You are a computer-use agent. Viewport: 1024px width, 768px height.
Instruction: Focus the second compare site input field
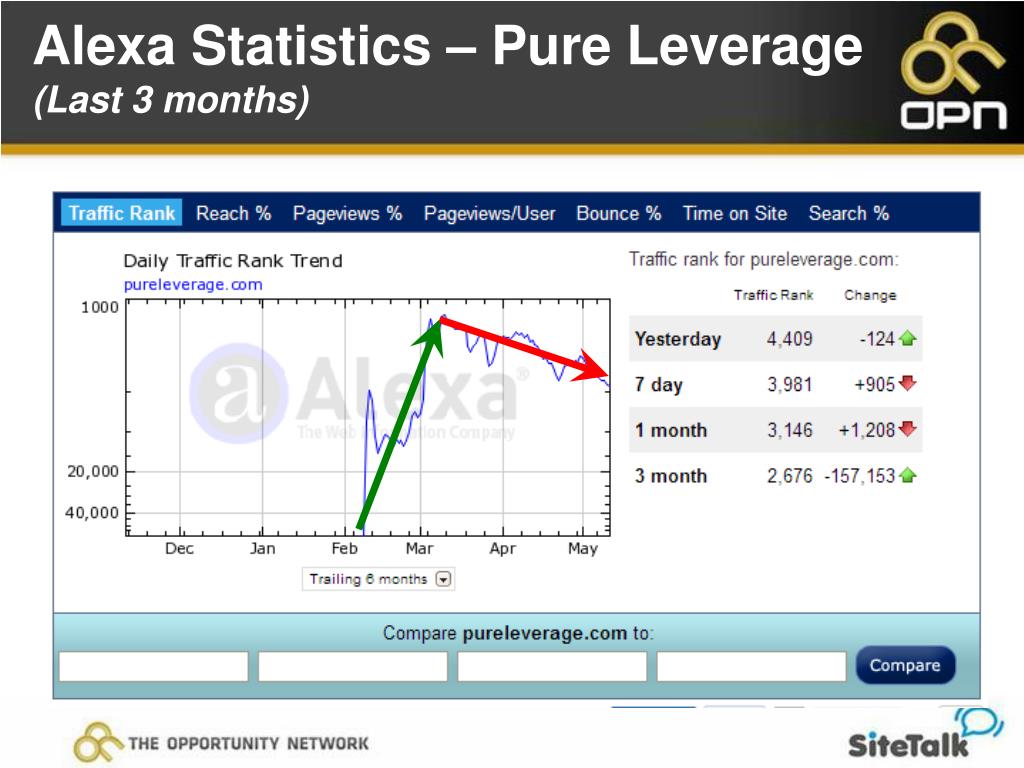pyautogui.click(x=353, y=667)
